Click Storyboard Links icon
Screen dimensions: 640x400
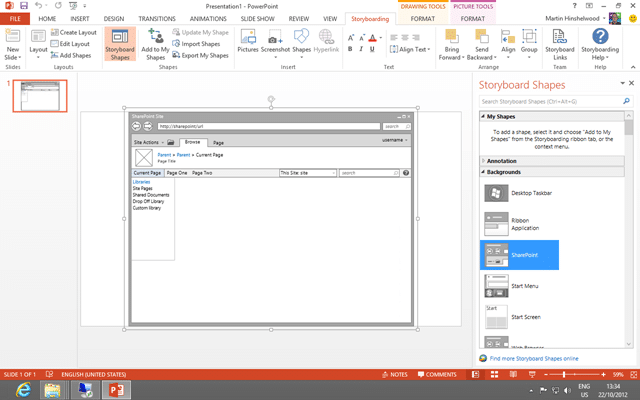tap(560, 36)
